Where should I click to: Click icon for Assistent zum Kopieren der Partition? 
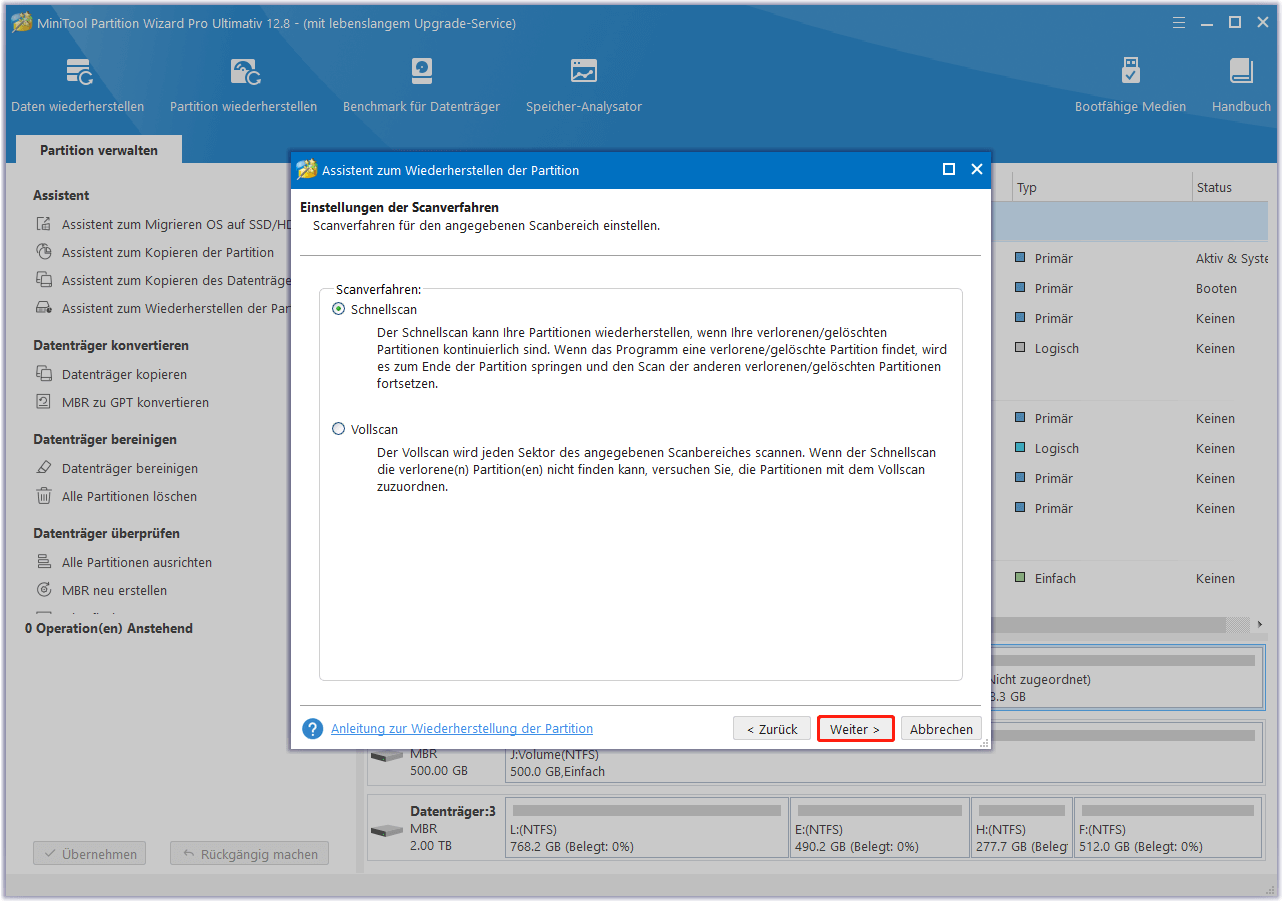[44, 252]
